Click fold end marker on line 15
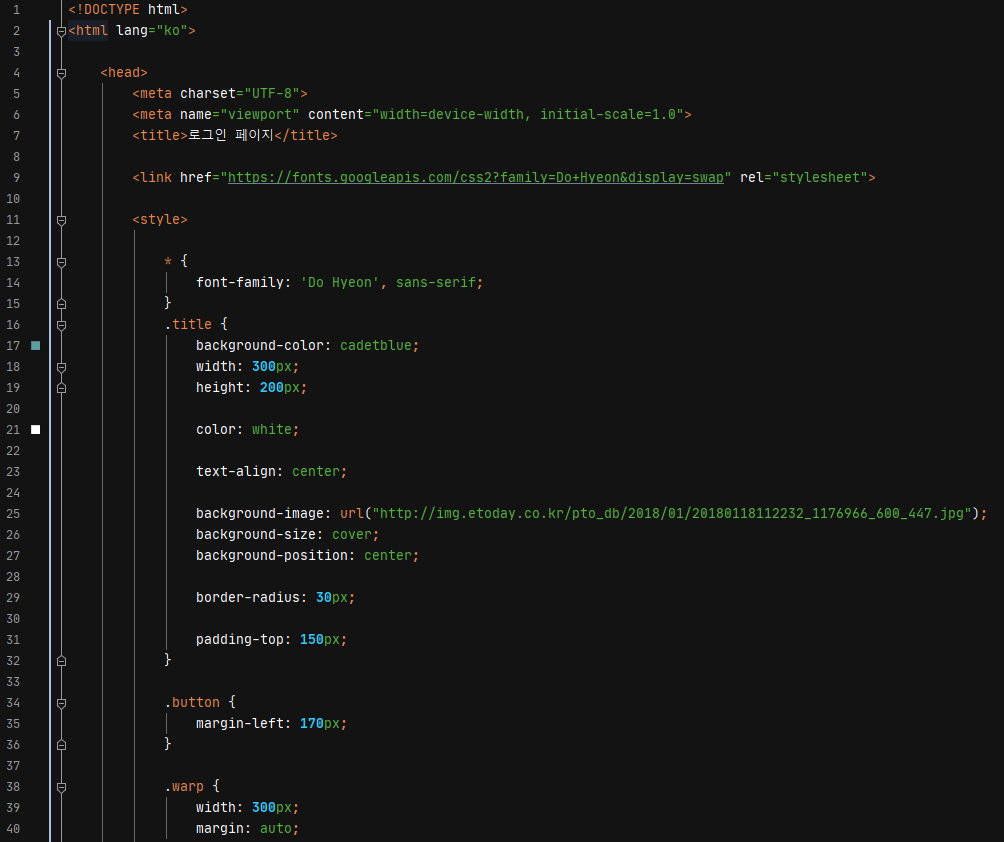Screen dimensions: 1004x842 coord(61,304)
